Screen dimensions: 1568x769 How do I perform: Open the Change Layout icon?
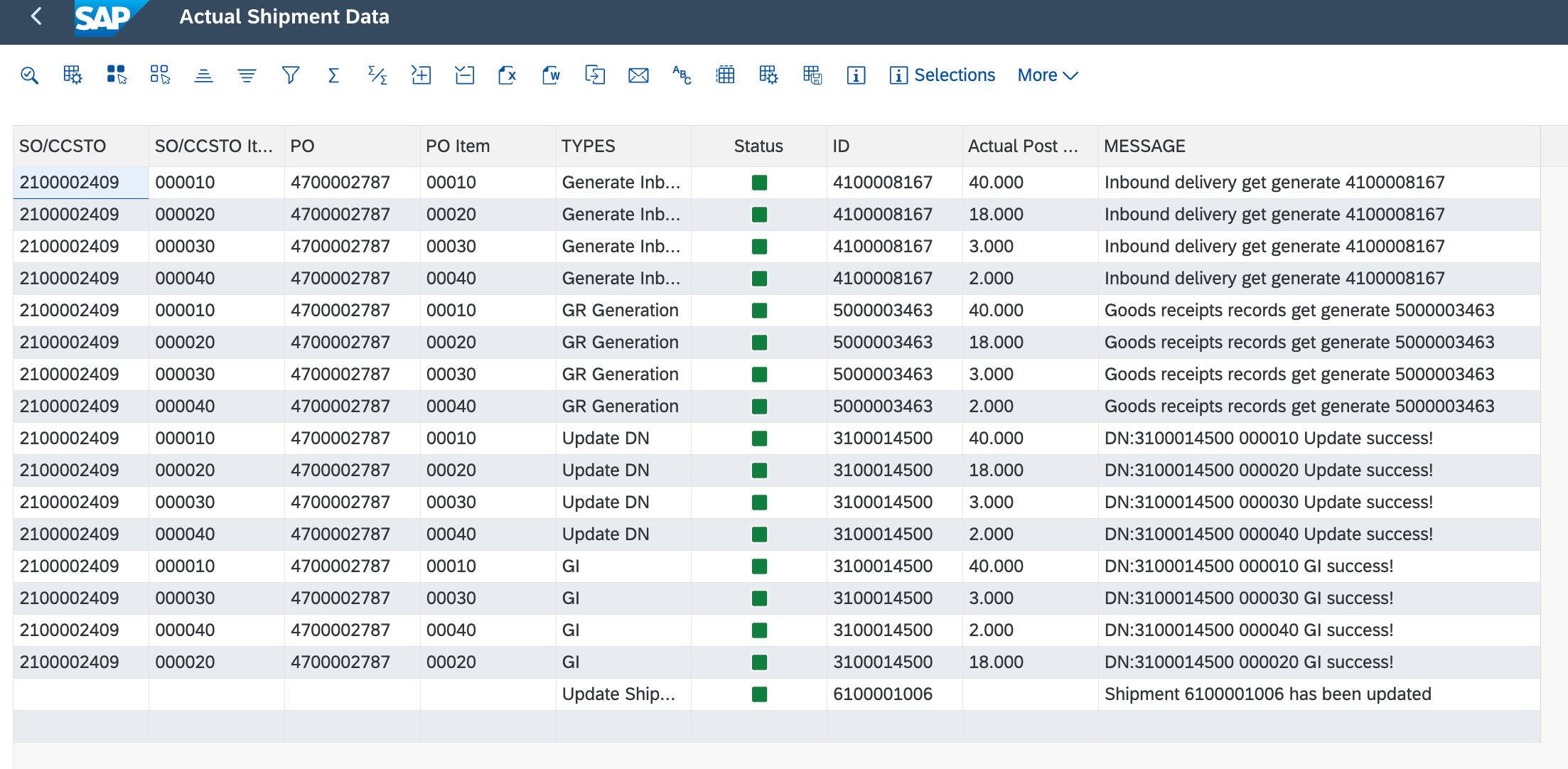click(x=768, y=75)
